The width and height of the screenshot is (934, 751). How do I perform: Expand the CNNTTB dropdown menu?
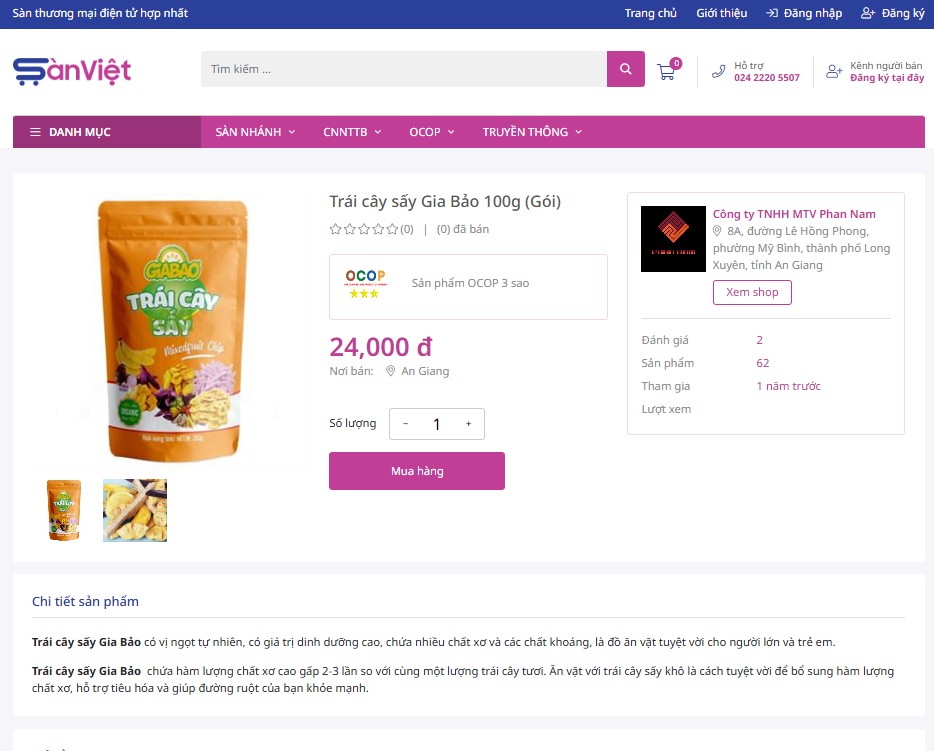pos(352,132)
